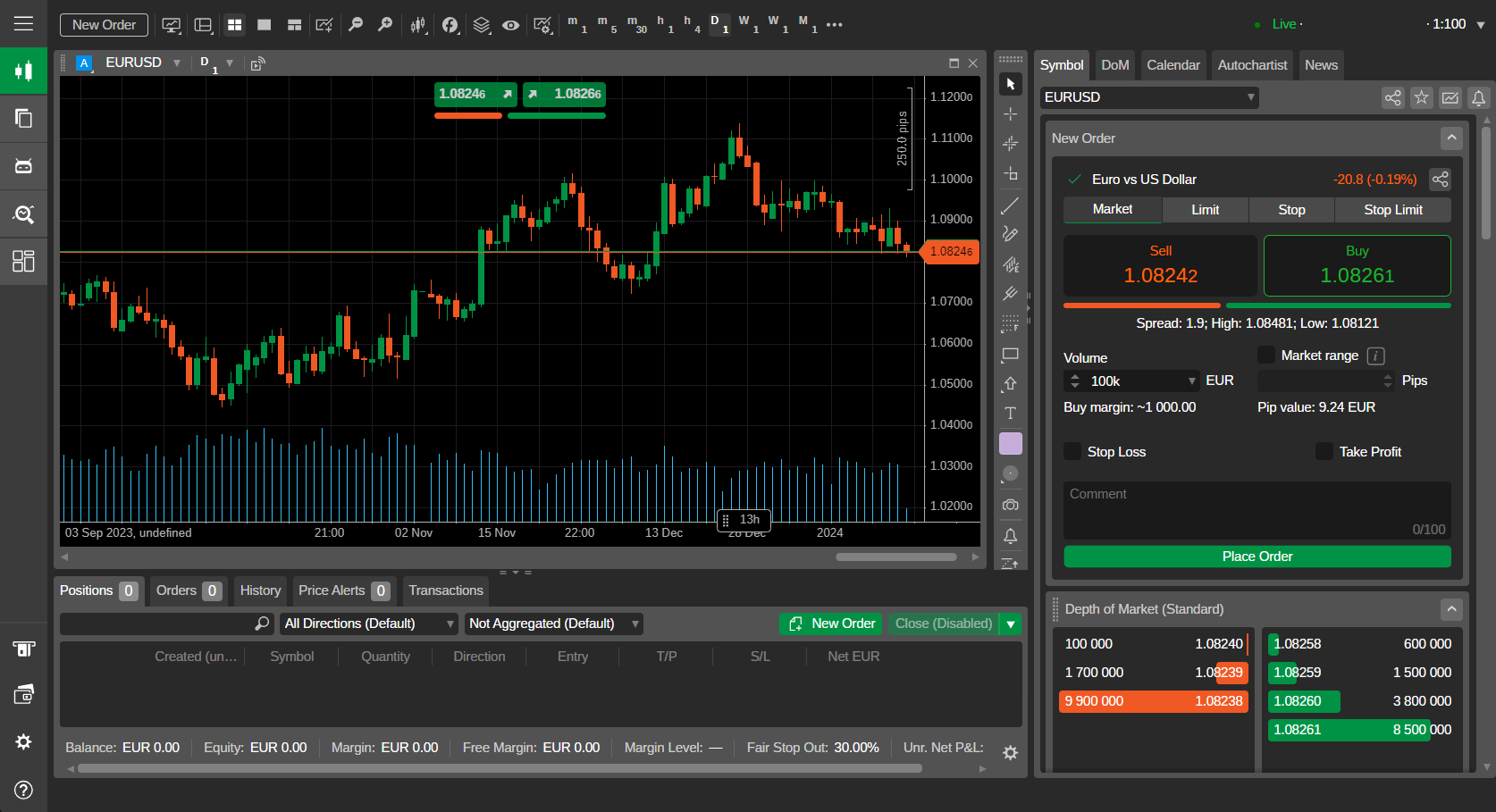Add EURUSD to favorites with star icon
This screenshot has width=1496, height=812.
point(1421,98)
